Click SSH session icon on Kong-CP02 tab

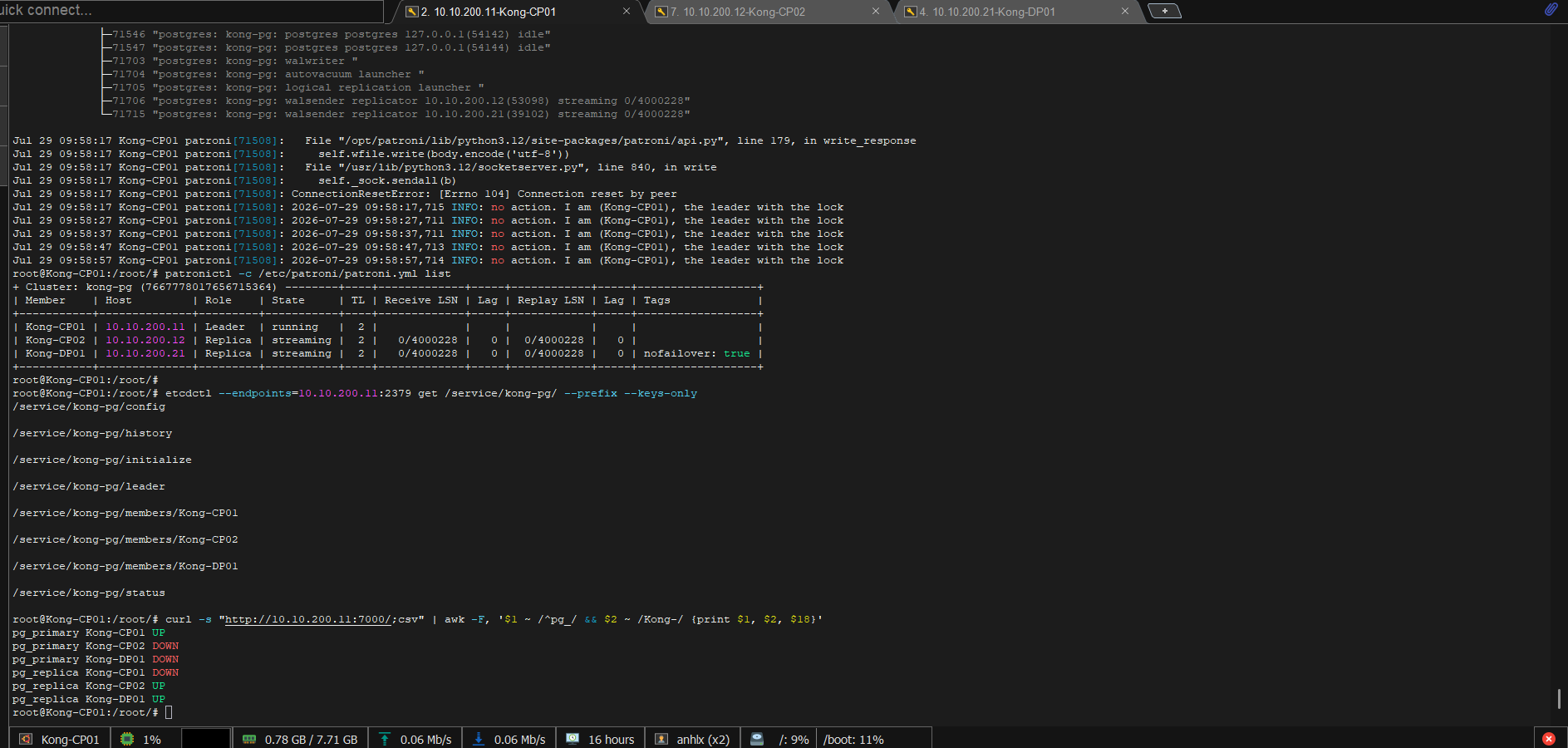[x=661, y=12]
